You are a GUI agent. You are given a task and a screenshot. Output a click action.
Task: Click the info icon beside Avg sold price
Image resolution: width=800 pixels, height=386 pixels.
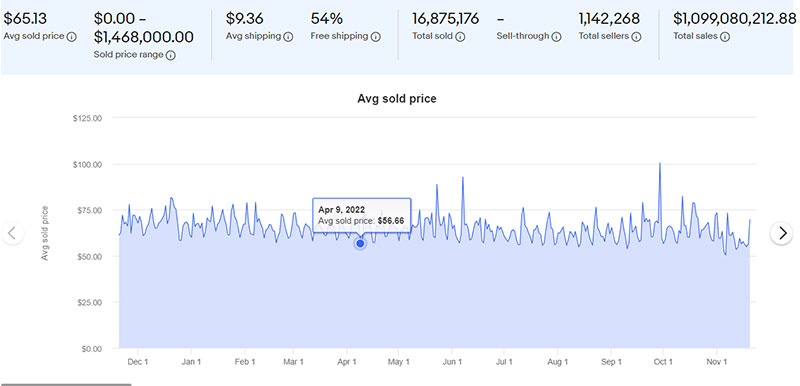pos(72,37)
